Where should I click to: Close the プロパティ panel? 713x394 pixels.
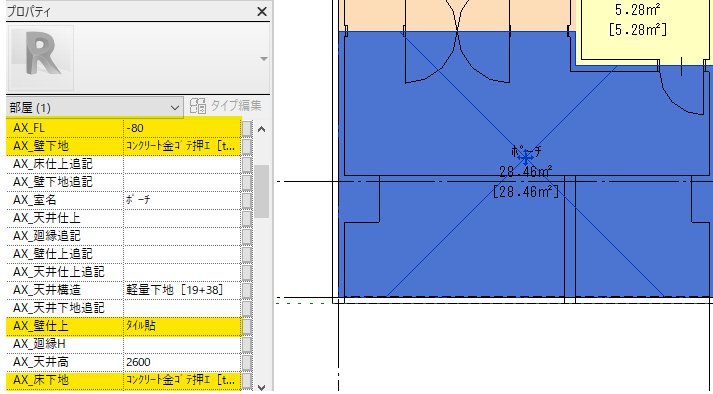pos(262,11)
